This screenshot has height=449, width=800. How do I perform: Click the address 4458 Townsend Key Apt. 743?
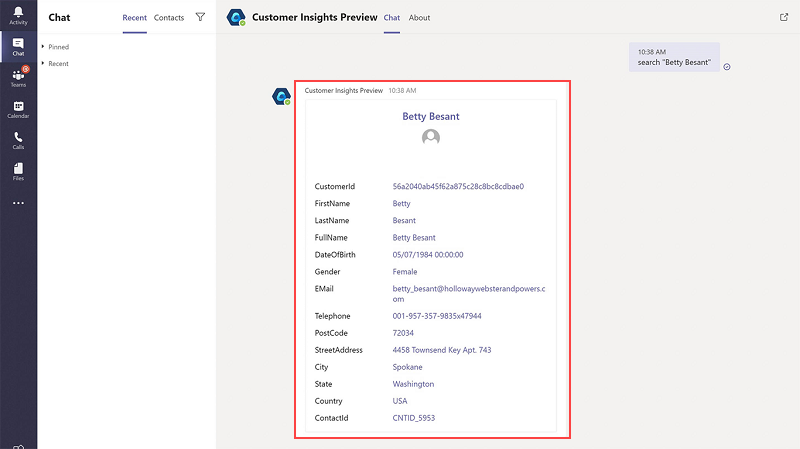(442, 350)
